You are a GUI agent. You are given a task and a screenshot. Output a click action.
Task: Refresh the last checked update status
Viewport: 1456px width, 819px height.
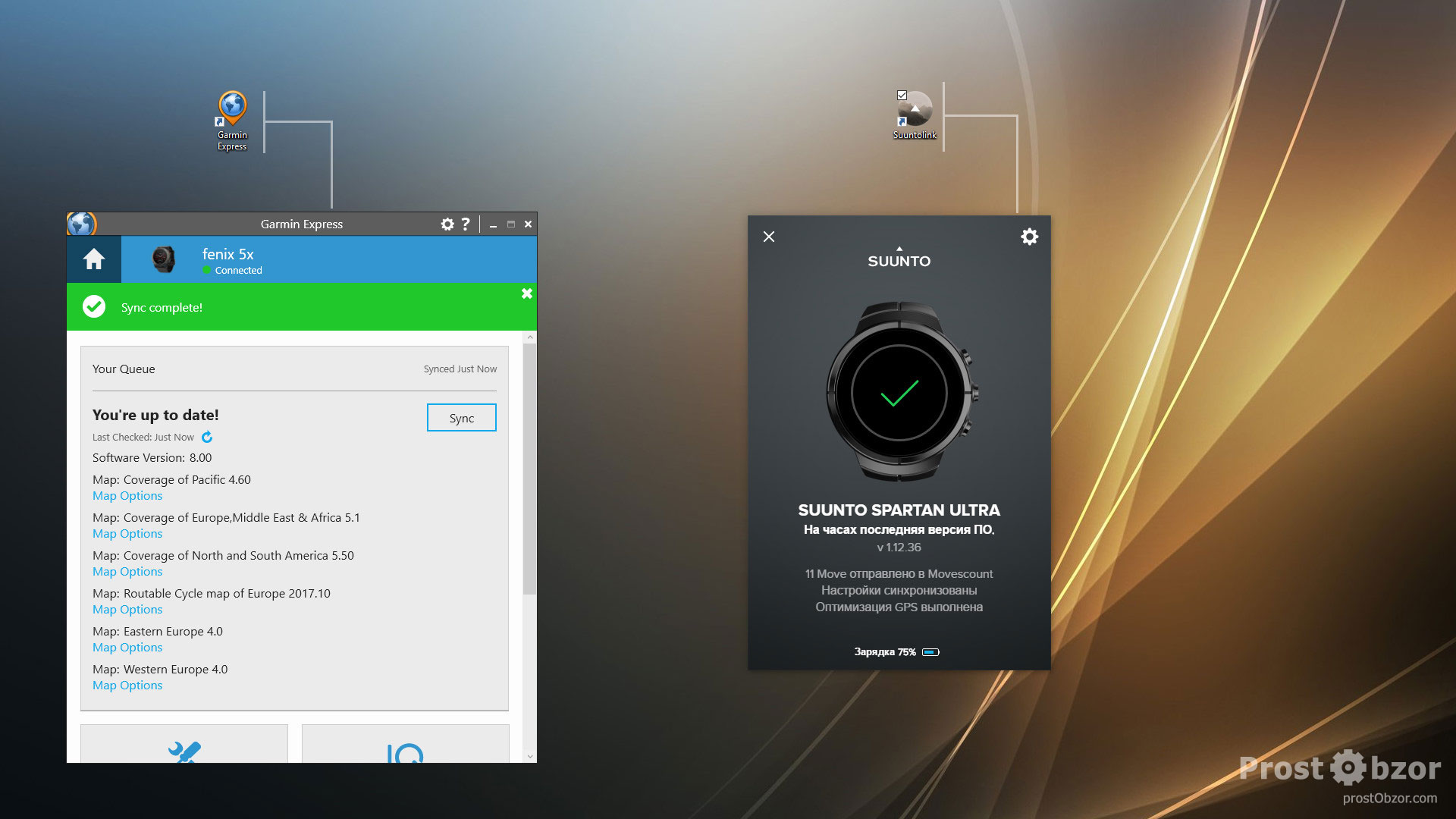pyautogui.click(x=207, y=437)
